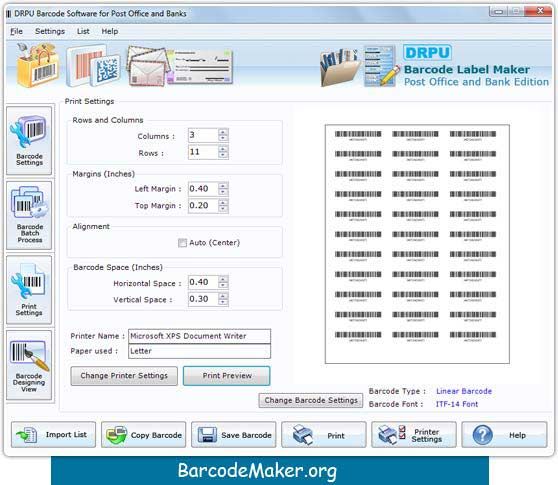Increase Top Margin with up arrow
558x485 pixels.
(223, 202)
